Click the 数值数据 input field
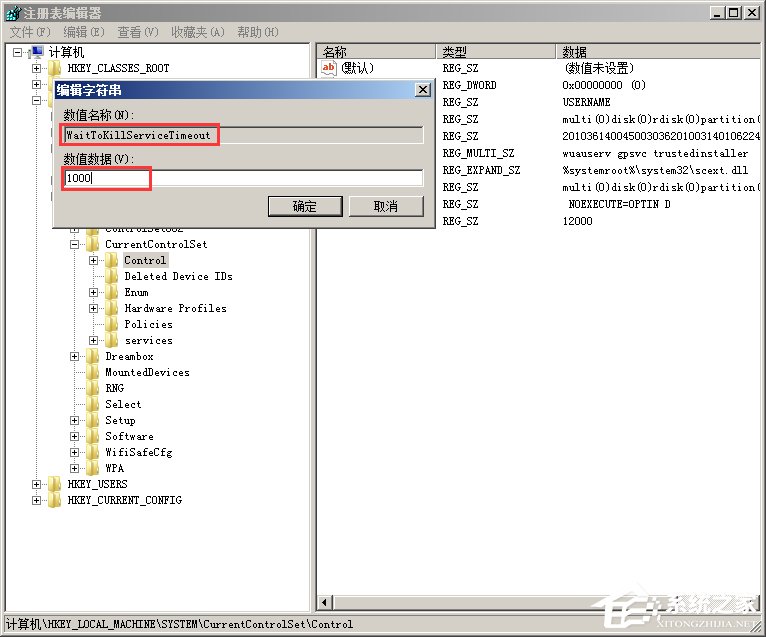 tap(243, 178)
